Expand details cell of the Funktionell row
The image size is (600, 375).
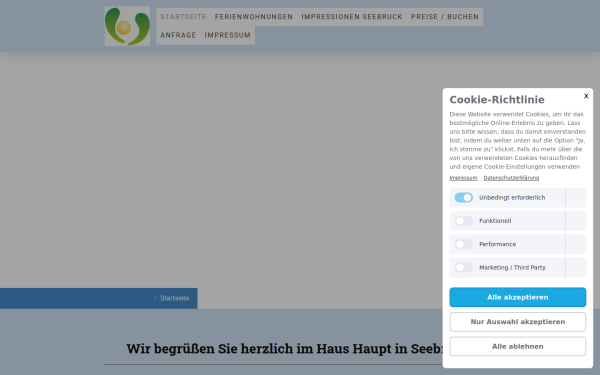576,221
